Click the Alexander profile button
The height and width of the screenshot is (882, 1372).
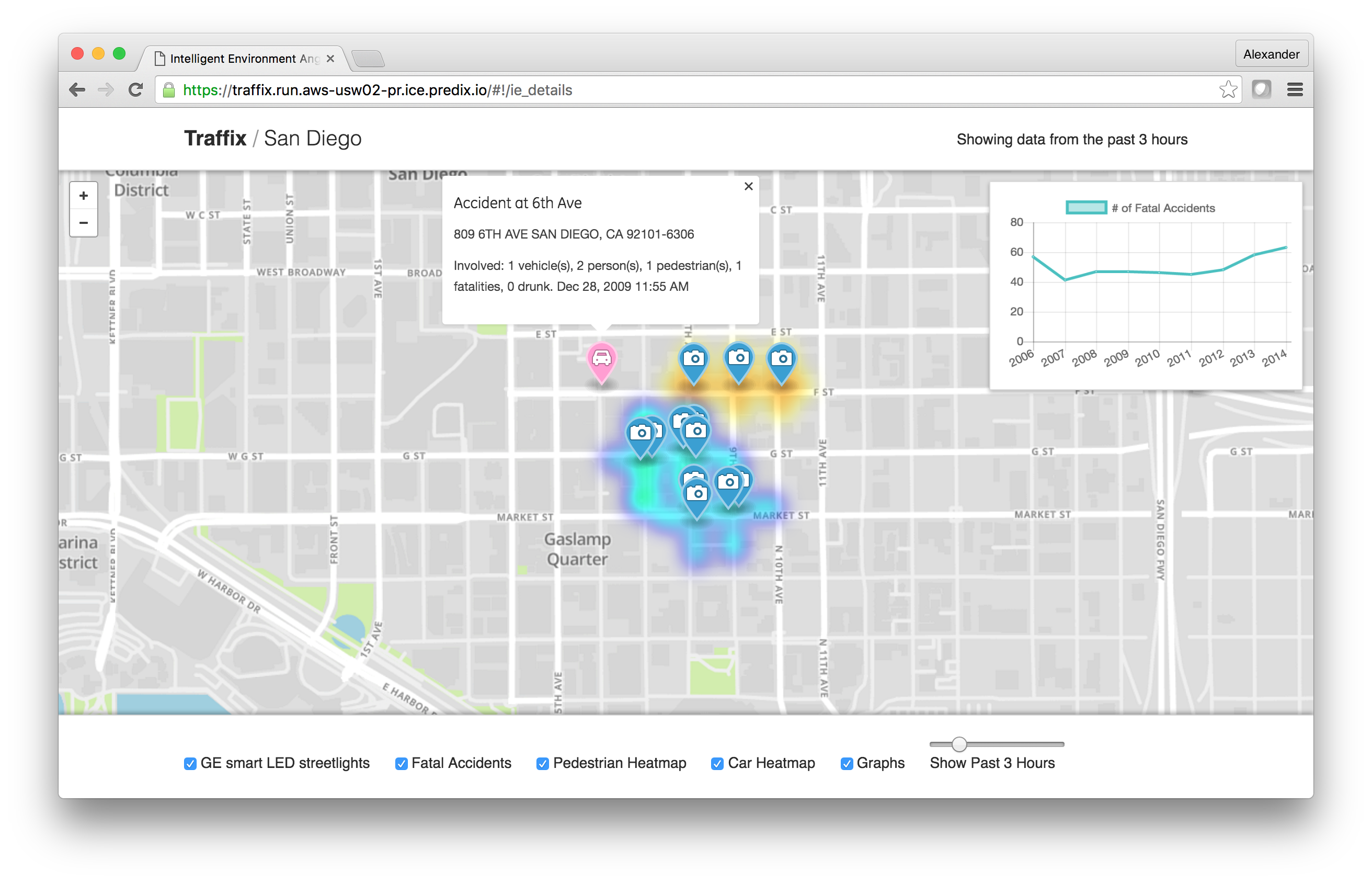1271,54
